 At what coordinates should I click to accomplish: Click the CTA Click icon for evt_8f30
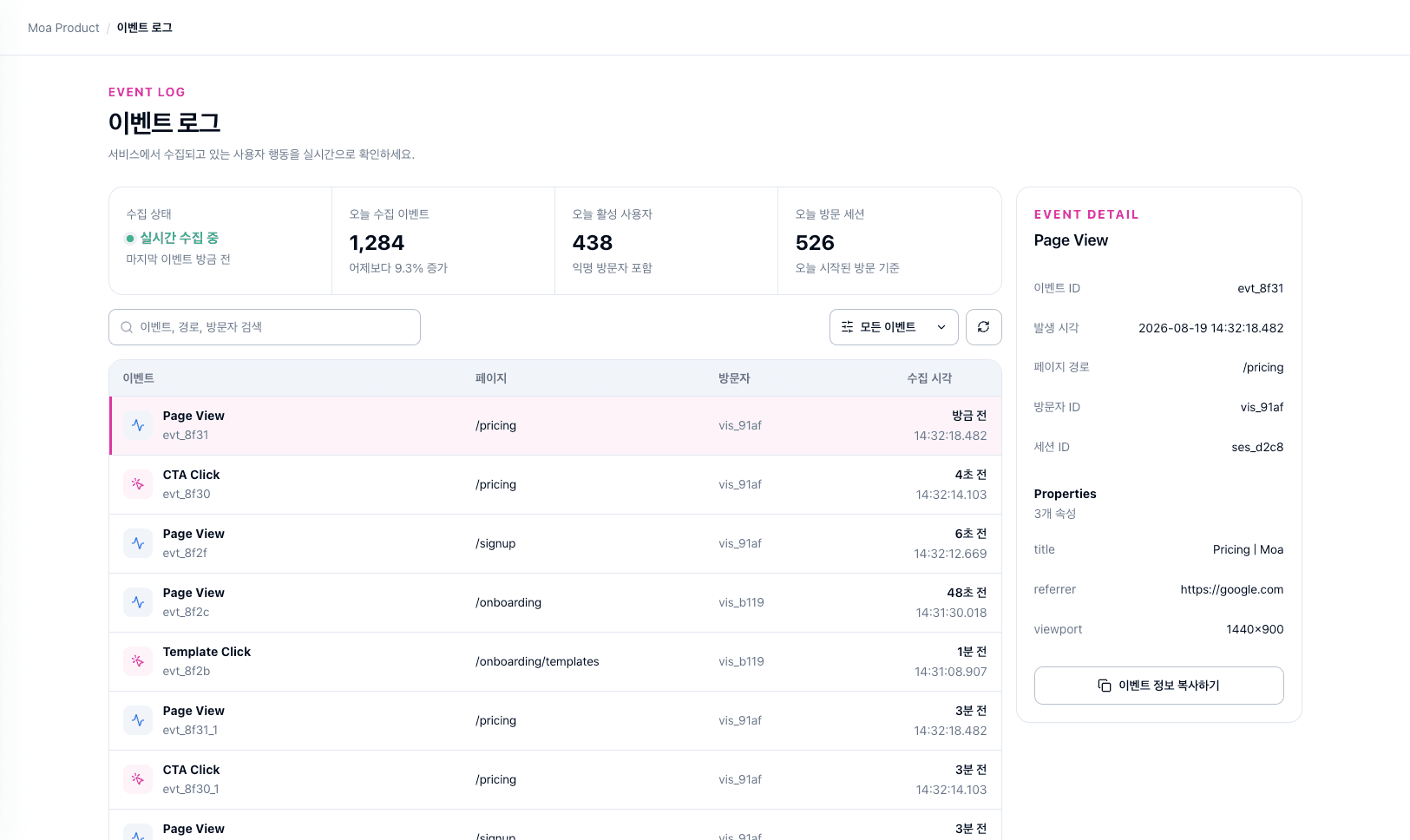pos(138,484)
